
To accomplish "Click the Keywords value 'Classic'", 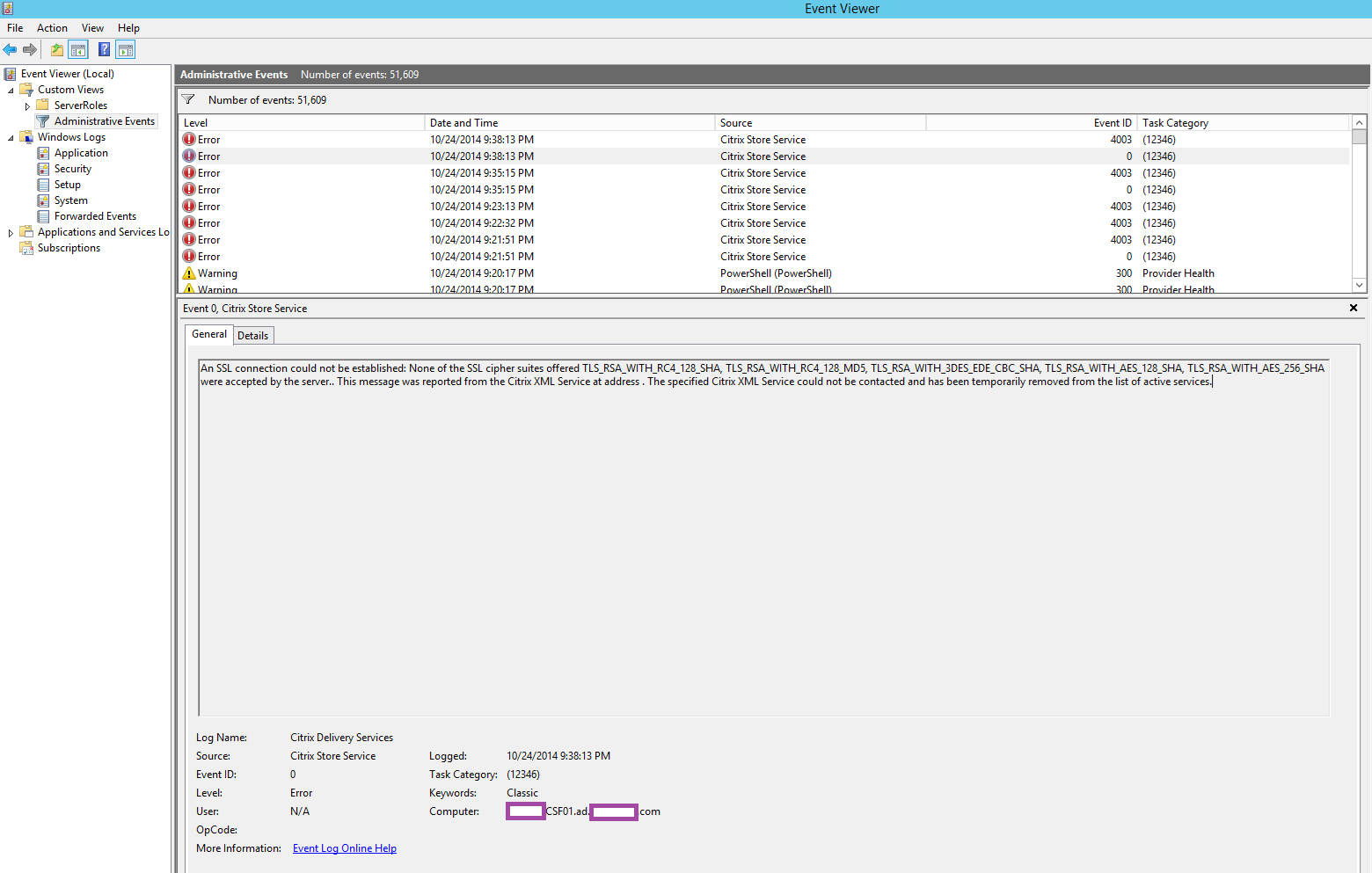I will point(522,793).
